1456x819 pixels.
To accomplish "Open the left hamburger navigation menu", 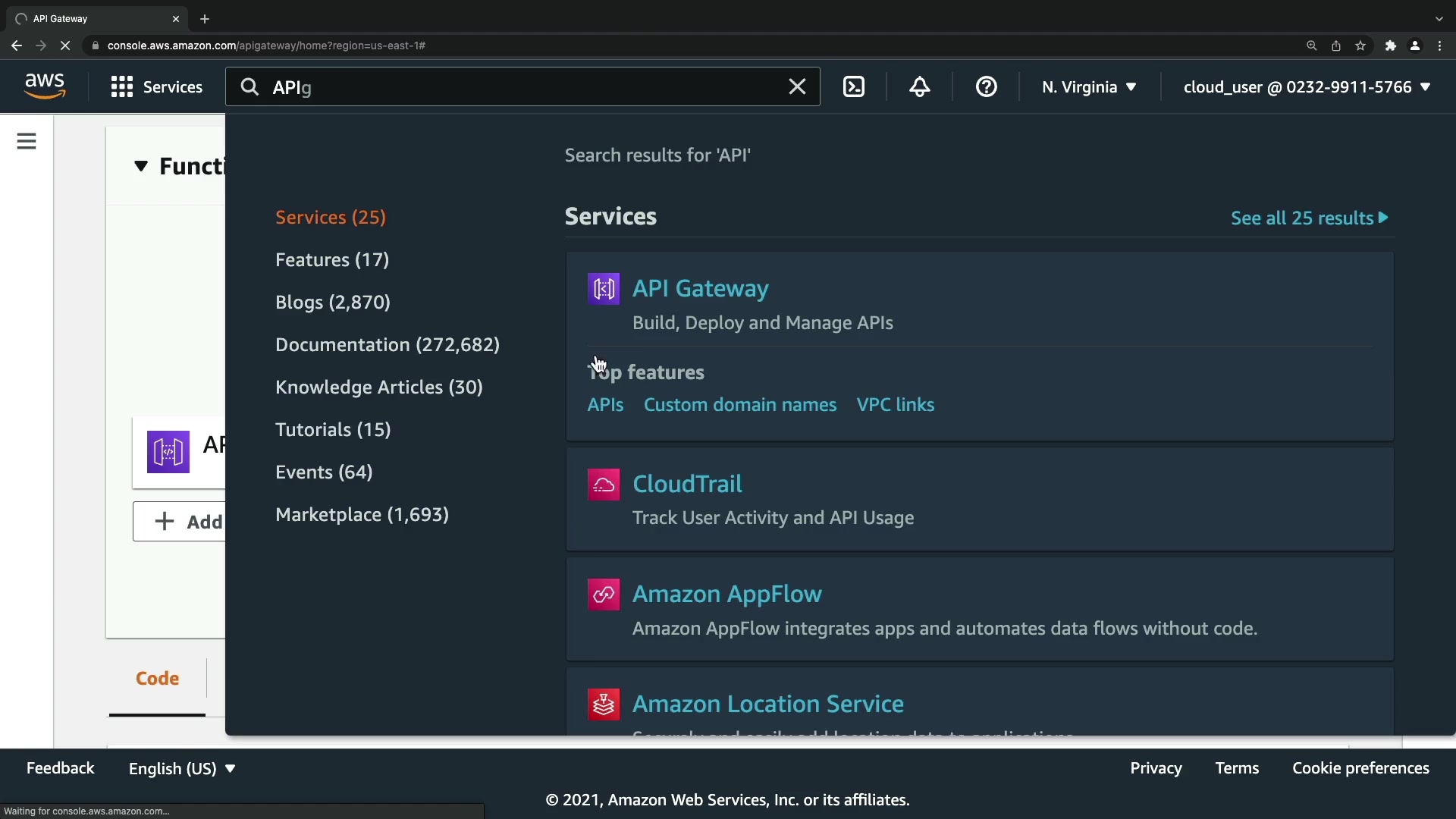I will coord(27,141).
